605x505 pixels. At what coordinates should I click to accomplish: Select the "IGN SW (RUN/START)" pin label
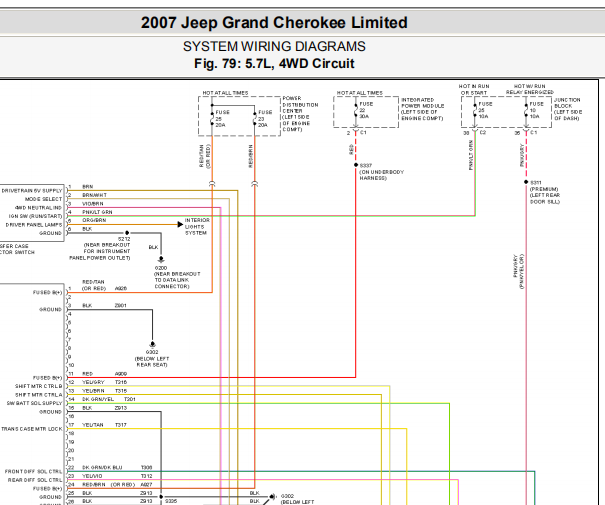(35, 216)
